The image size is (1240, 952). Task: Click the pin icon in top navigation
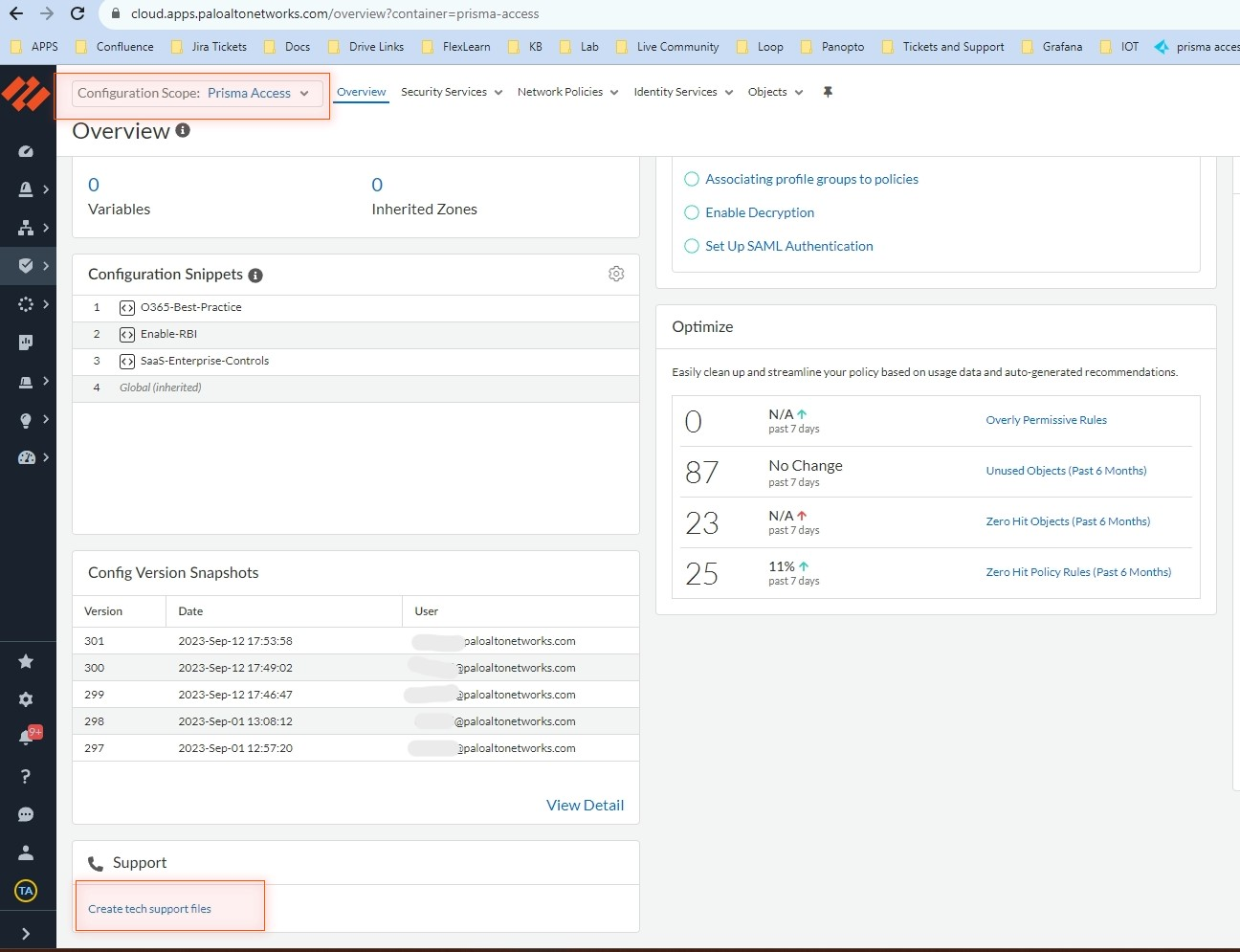pyautogui.click(x=828, y=92)
